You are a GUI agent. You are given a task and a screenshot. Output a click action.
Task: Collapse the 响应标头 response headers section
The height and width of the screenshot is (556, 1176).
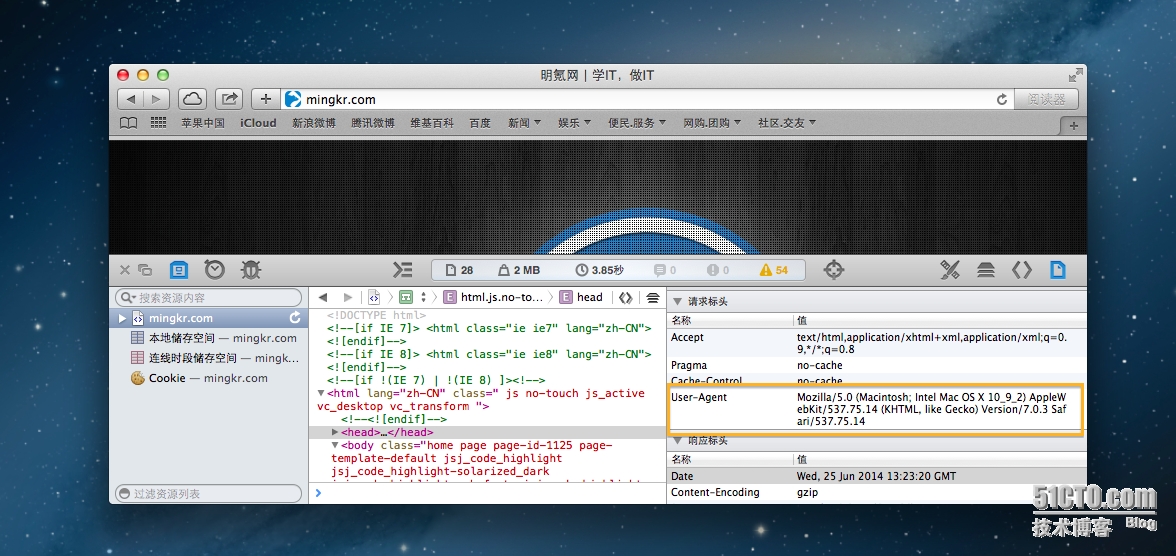coord(677,440)
